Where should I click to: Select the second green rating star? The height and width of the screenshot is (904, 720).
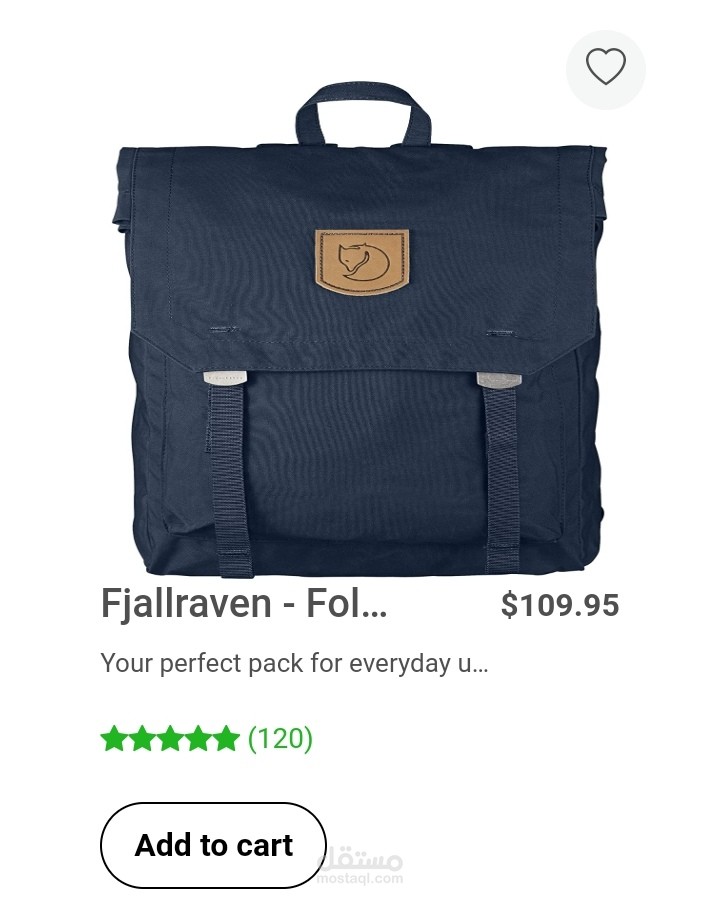[x=142, y=739]
